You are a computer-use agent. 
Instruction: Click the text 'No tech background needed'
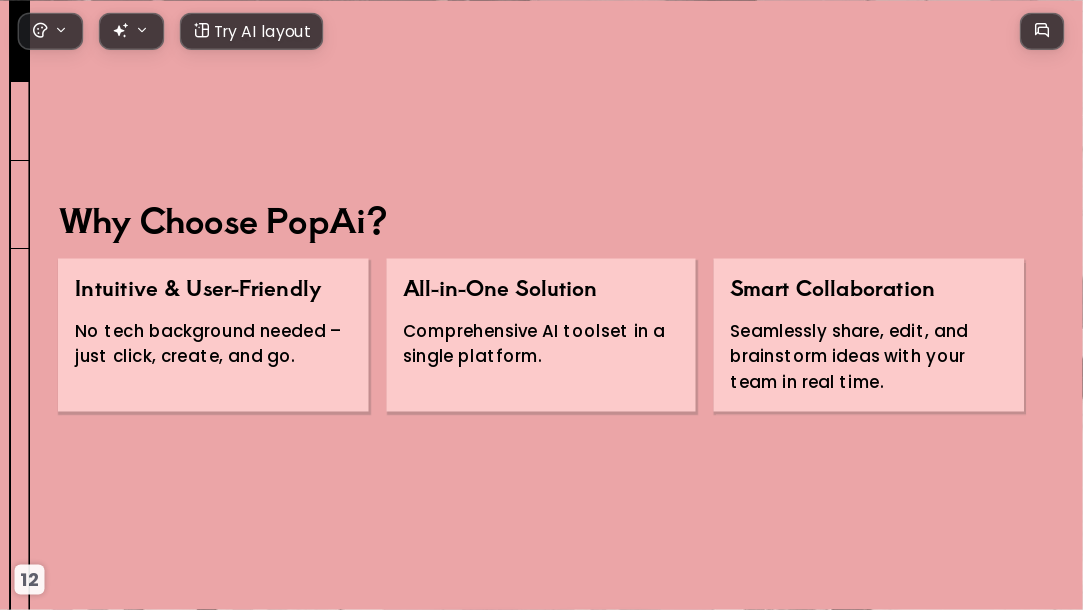[200, 331]
